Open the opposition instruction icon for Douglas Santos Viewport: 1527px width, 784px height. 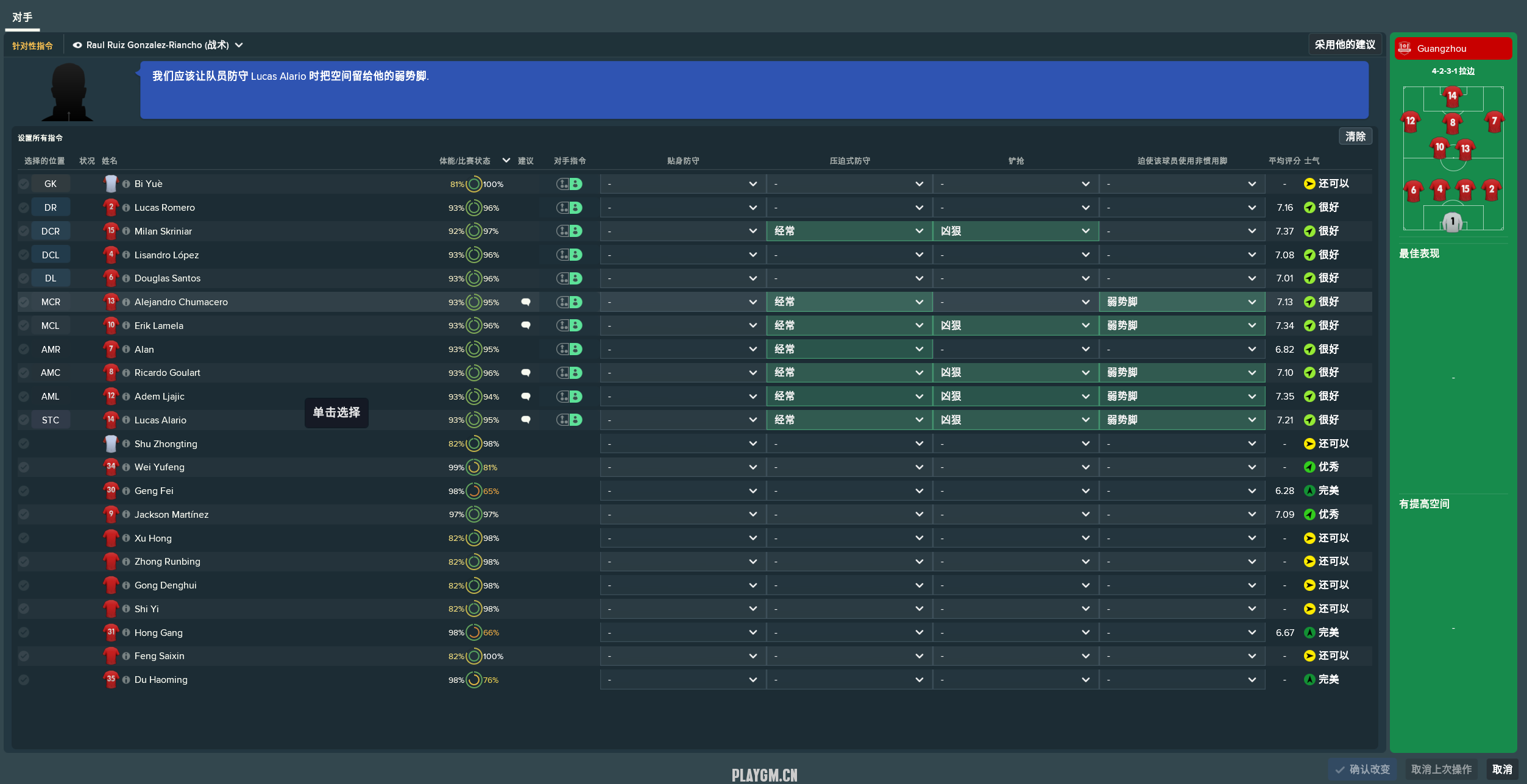pyautogui.click(x=569, y=278)
